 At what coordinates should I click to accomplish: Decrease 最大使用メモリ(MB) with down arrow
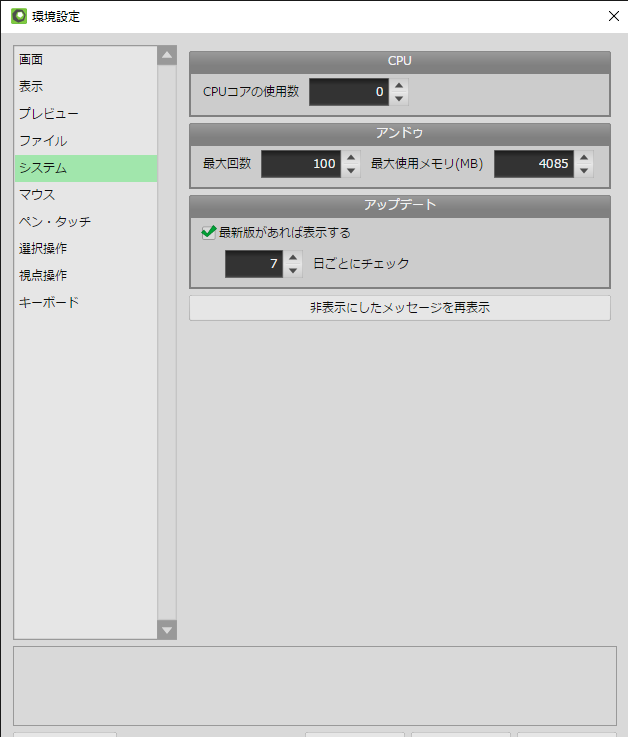584,171
